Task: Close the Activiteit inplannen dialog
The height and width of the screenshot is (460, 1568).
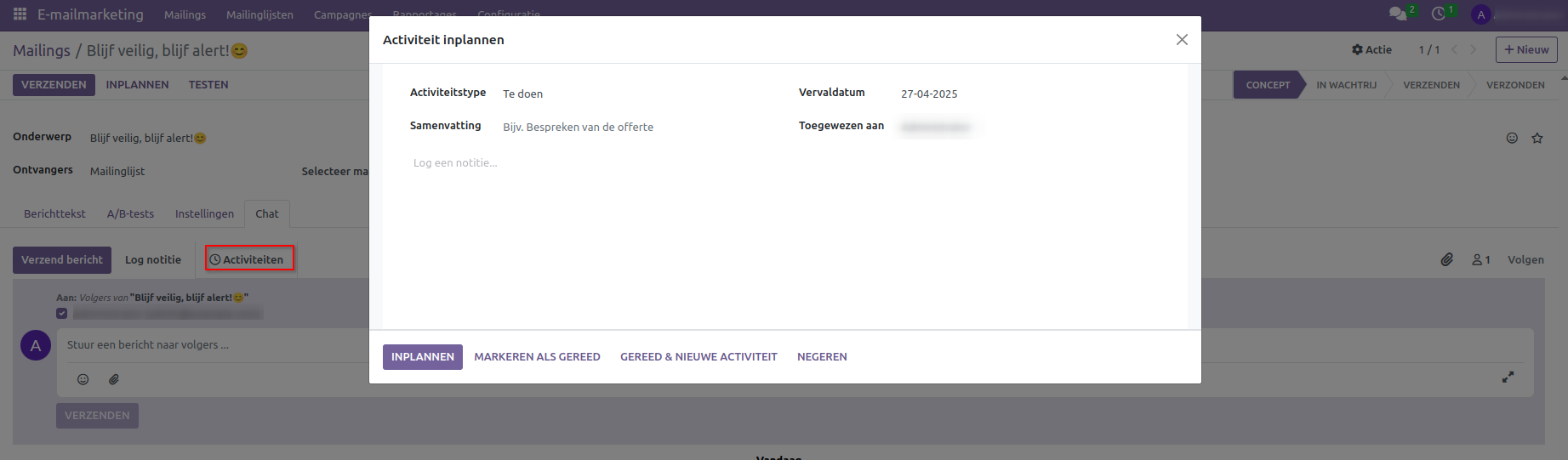Action: coord(1182,40)
